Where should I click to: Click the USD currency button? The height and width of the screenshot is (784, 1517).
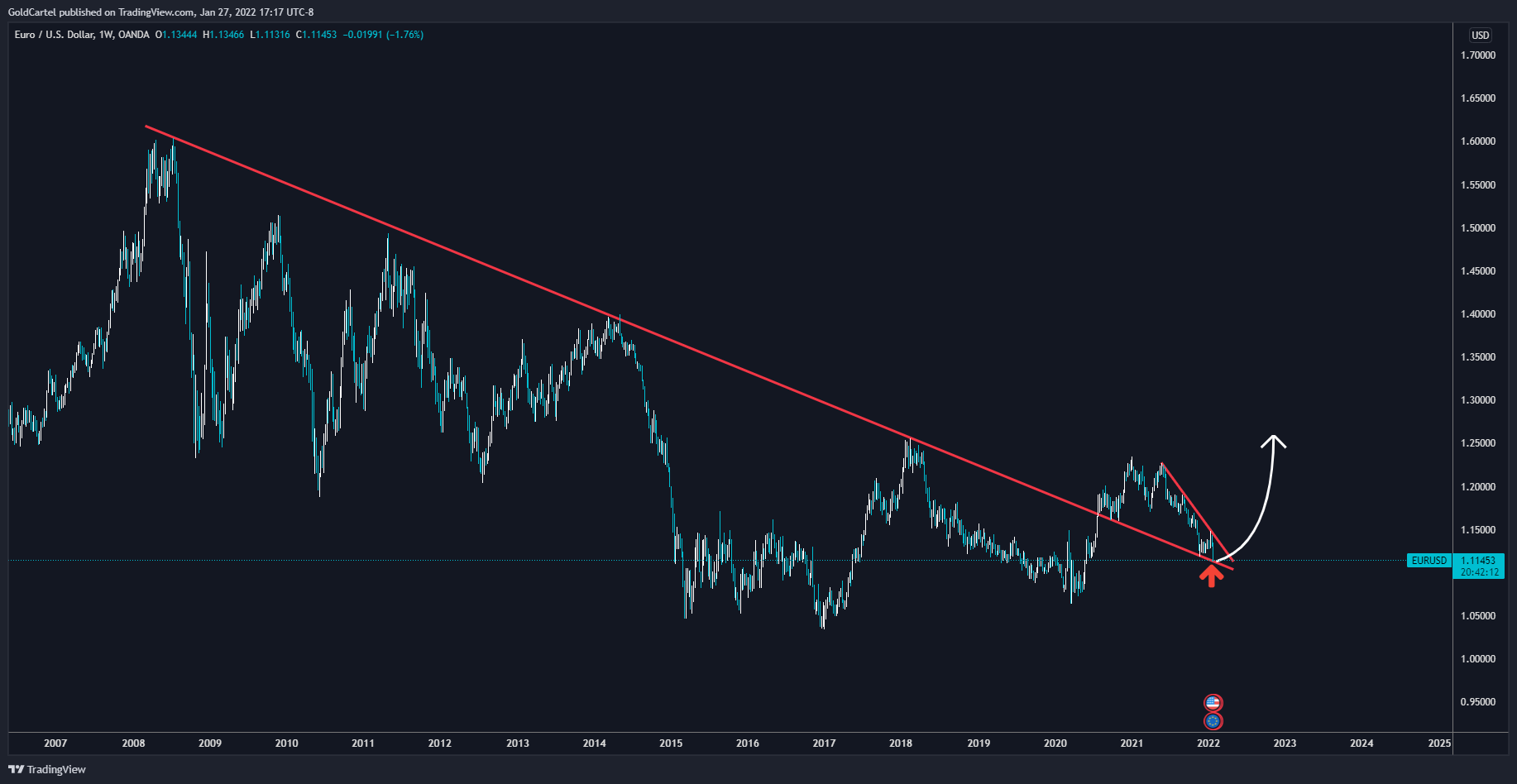tap(1480, 35)
